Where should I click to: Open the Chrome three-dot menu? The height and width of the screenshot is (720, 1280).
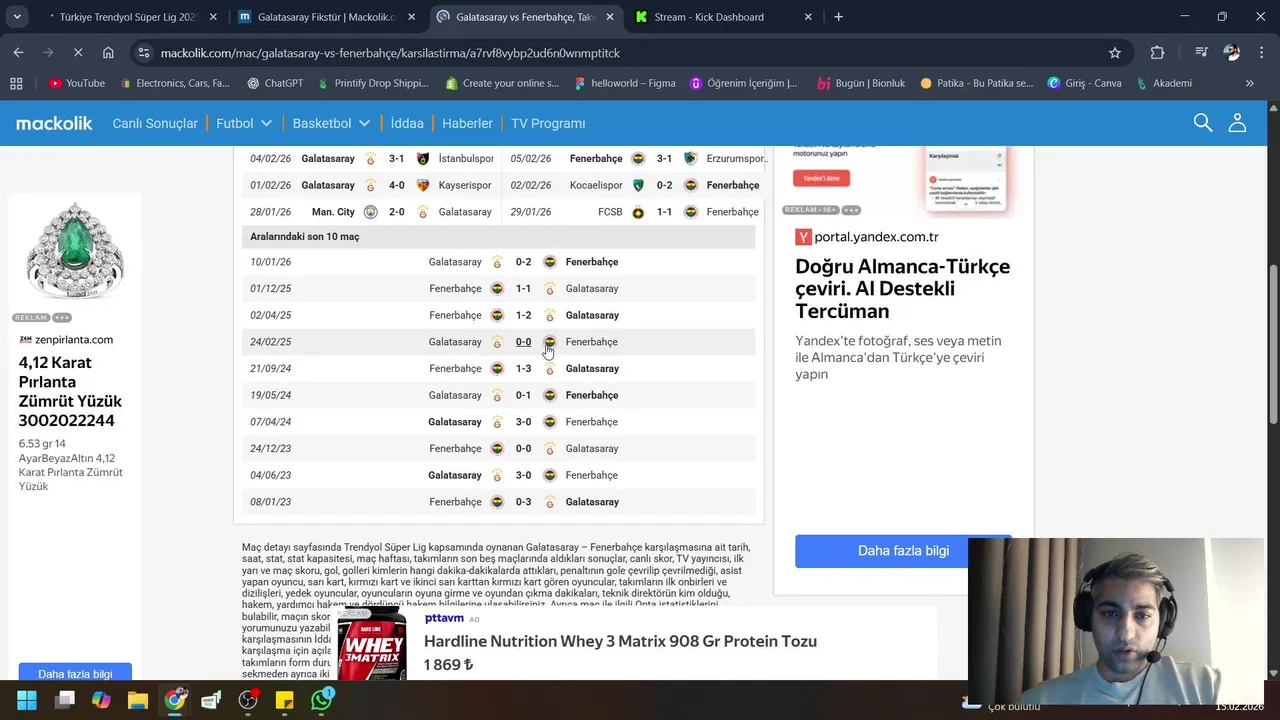(x=1260, y=53)
